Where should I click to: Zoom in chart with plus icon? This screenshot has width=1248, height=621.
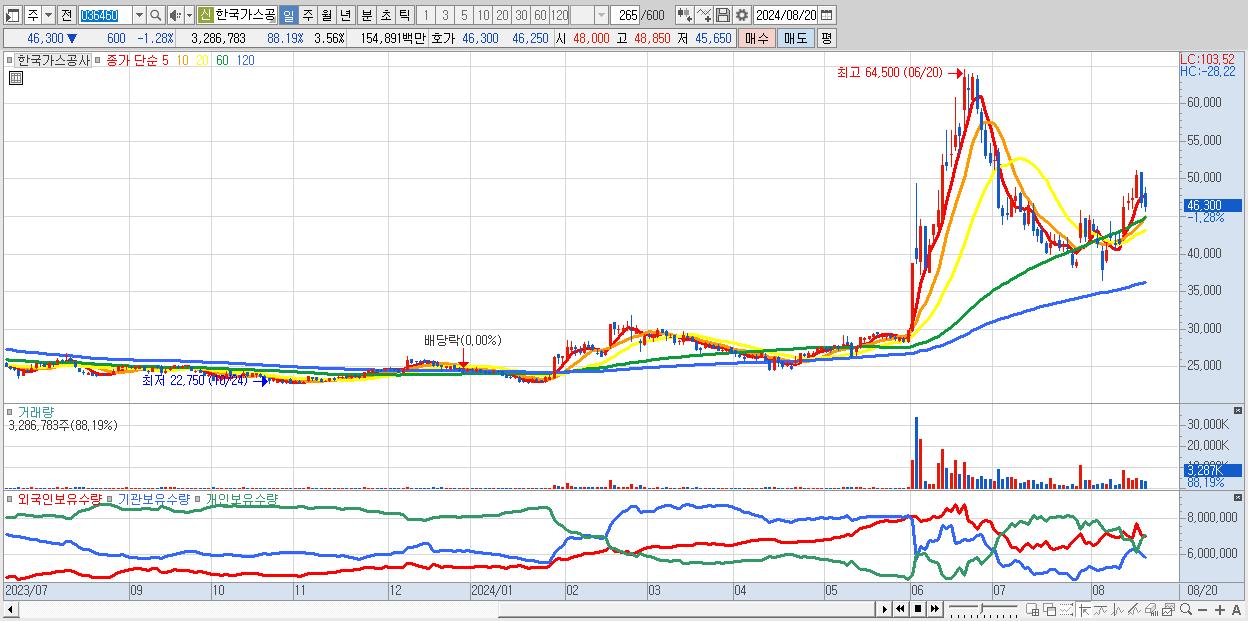point(1220,610)
